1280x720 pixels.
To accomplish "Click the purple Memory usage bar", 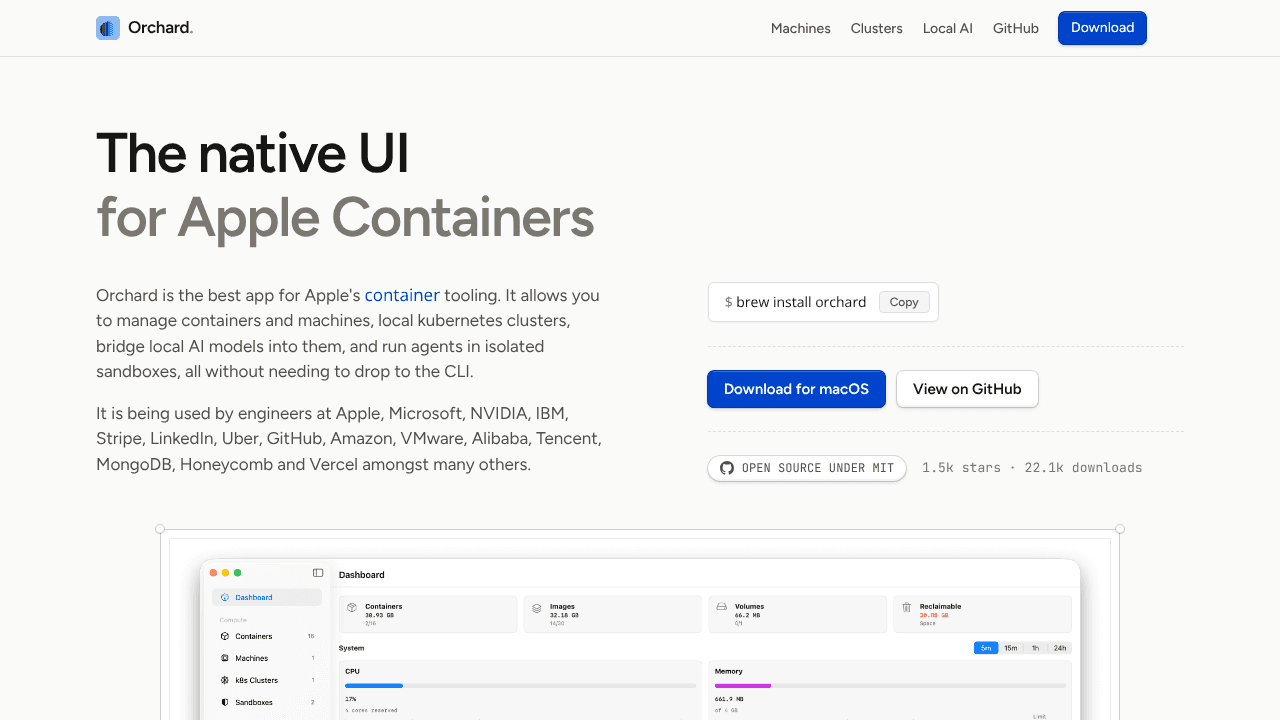I will pyautogui.click(x=743, y=686).
